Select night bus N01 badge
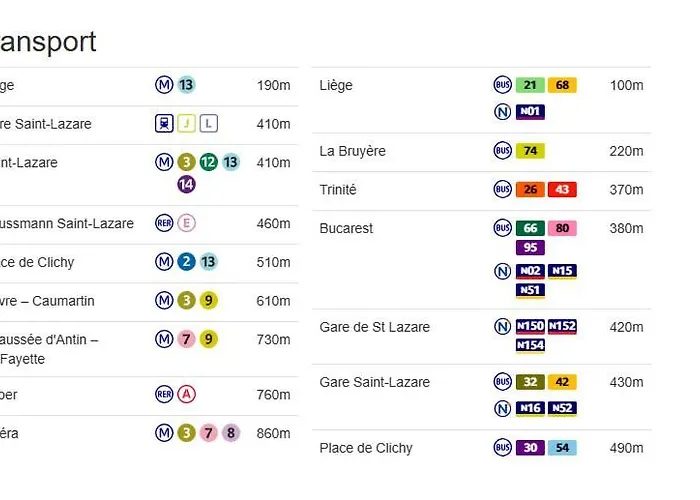The height and width of the screenshot is (500, 700). pyautogui.click(x=530, y=111)
